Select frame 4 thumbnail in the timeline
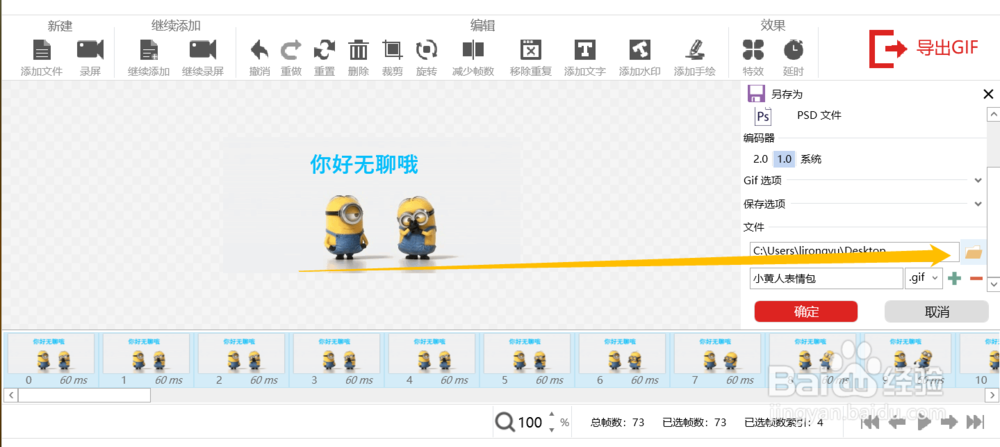This screenshot has width=1000, height=447. [432, 353]
